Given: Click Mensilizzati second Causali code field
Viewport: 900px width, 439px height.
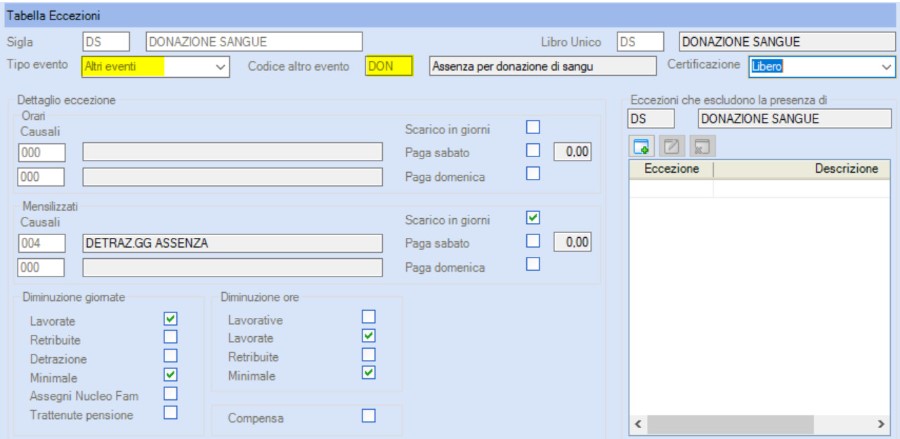Looking at the screenshot, I should [x=41, y=267].
